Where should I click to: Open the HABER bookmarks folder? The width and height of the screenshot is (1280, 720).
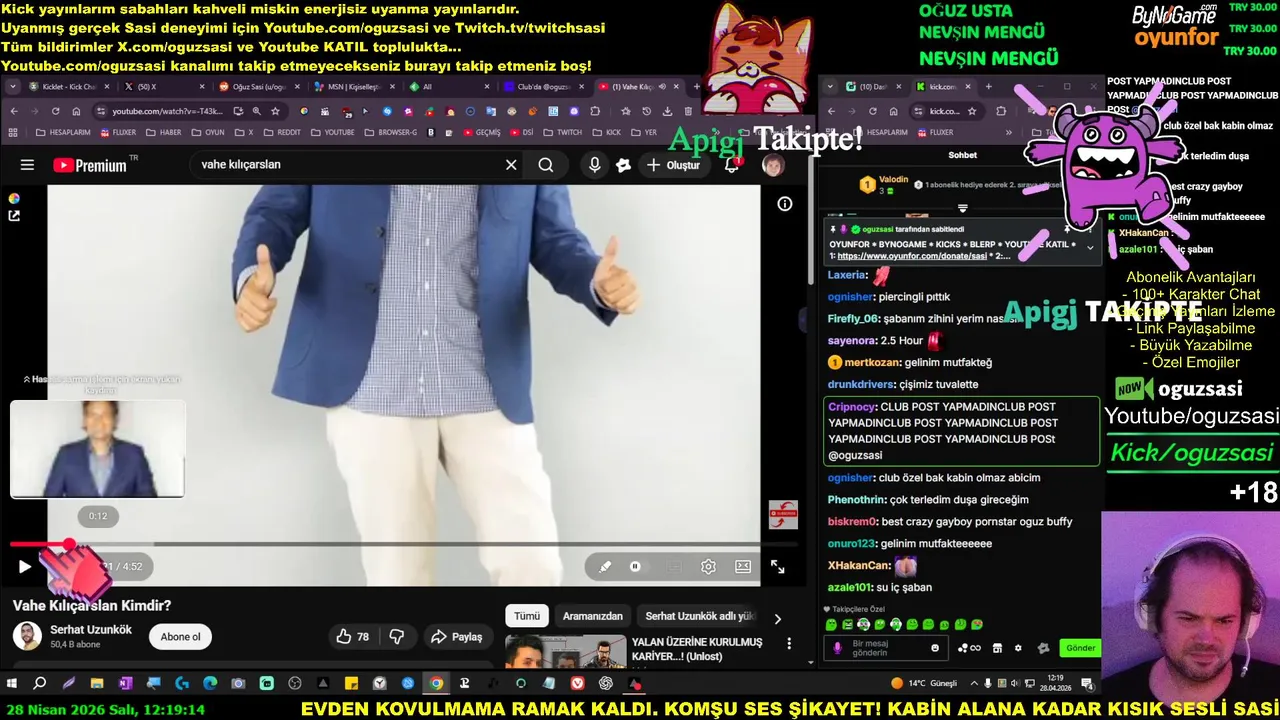pyautogui.click(x=163, y=132)
